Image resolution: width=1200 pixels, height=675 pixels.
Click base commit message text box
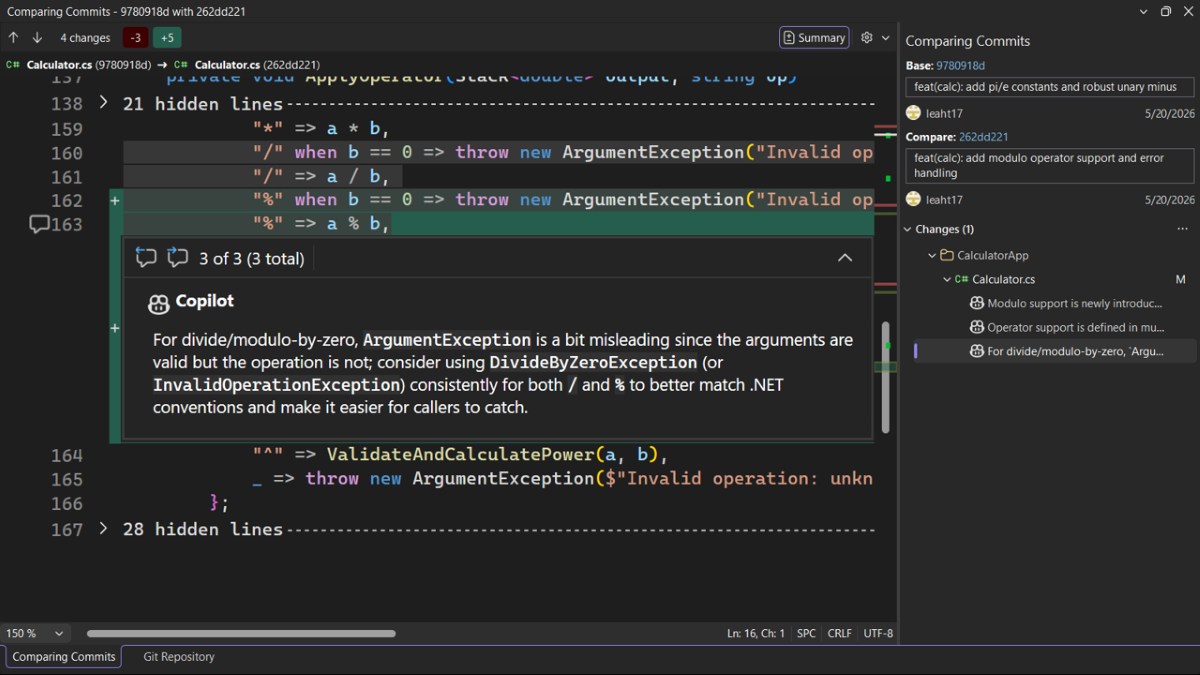click(1050, 87)
